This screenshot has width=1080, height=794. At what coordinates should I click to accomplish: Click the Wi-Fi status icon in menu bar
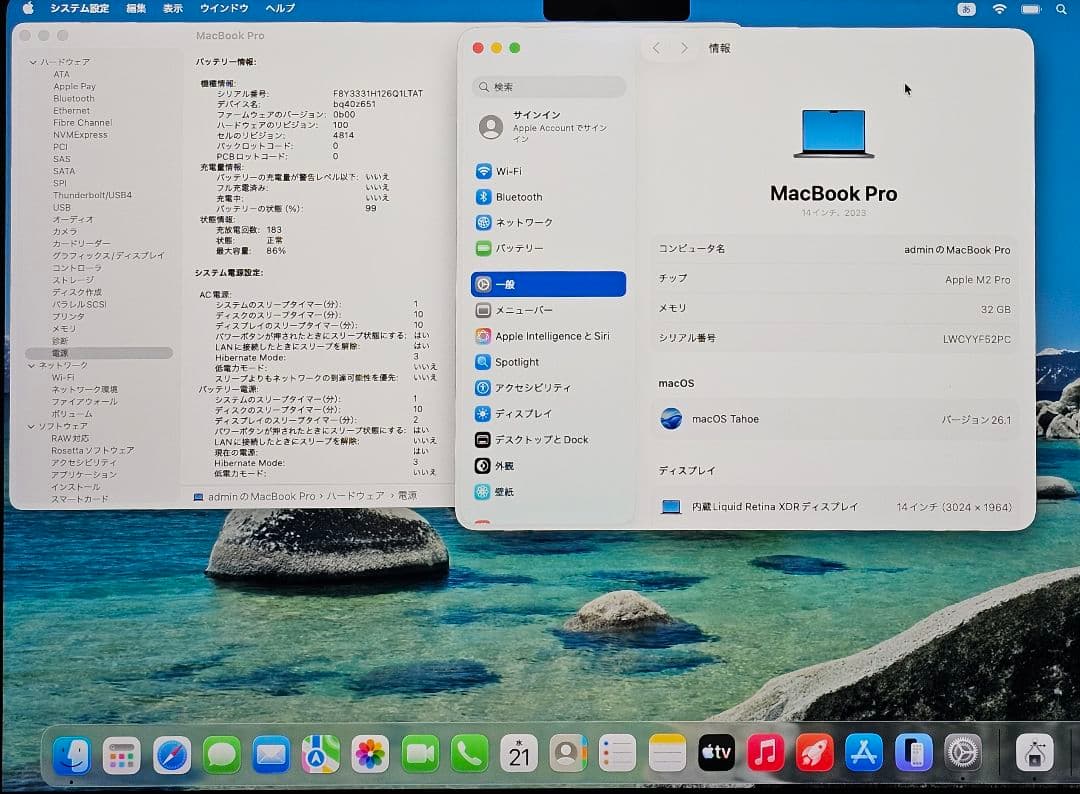pos(999,9)
